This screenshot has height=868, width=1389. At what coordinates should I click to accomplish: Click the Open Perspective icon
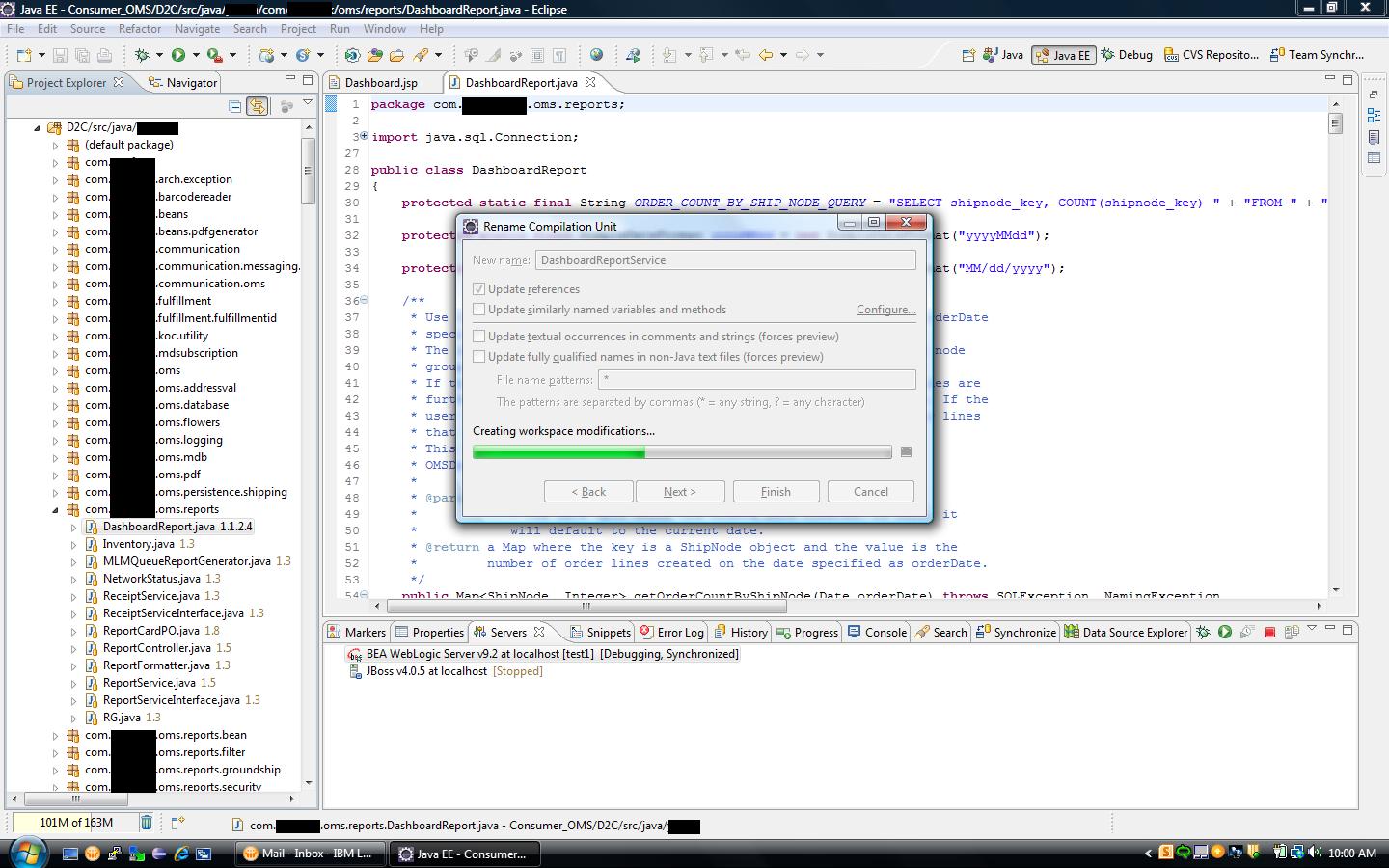tap(967, 55)
